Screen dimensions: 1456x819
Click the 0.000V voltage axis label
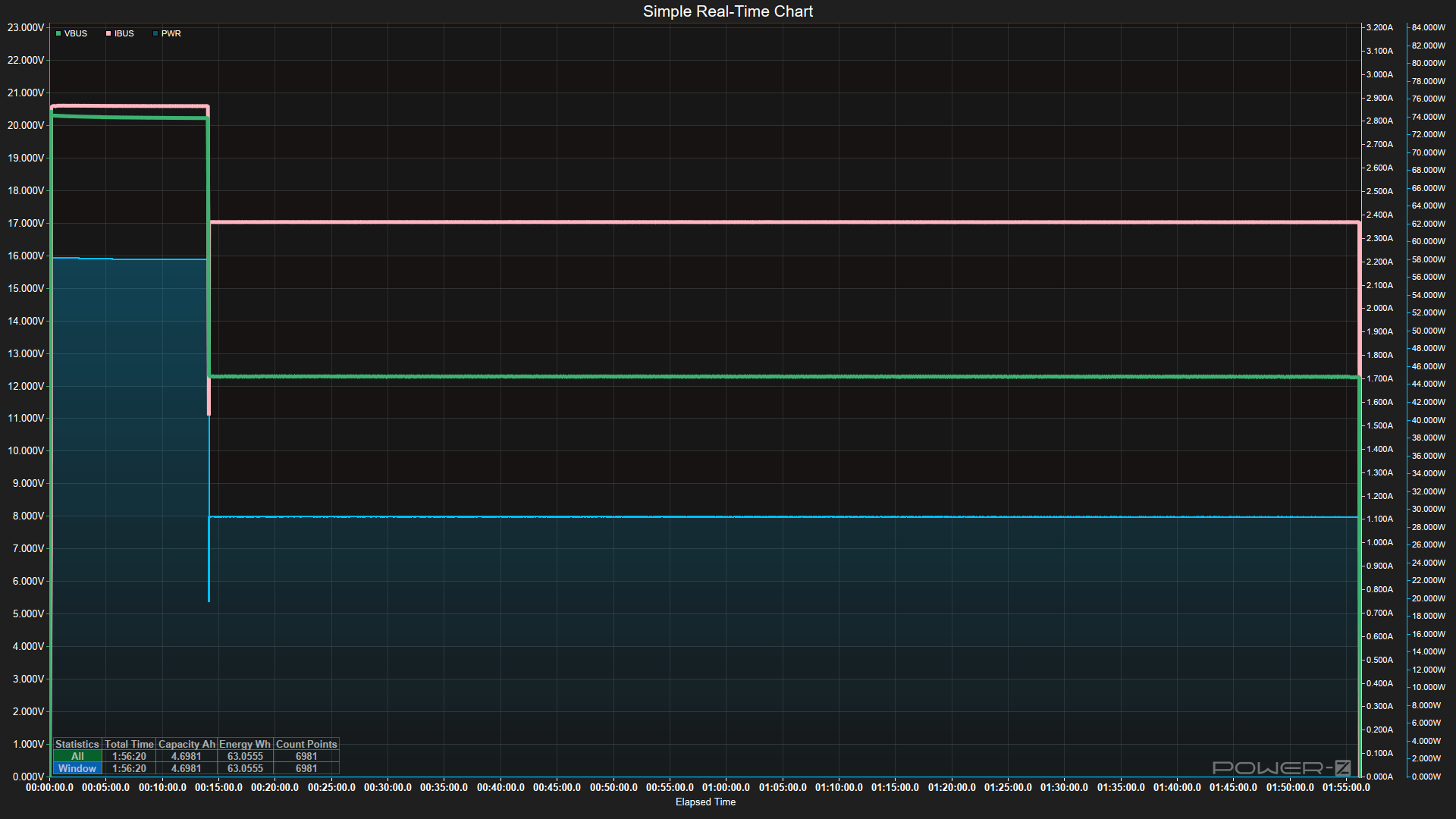click(28, 777)
